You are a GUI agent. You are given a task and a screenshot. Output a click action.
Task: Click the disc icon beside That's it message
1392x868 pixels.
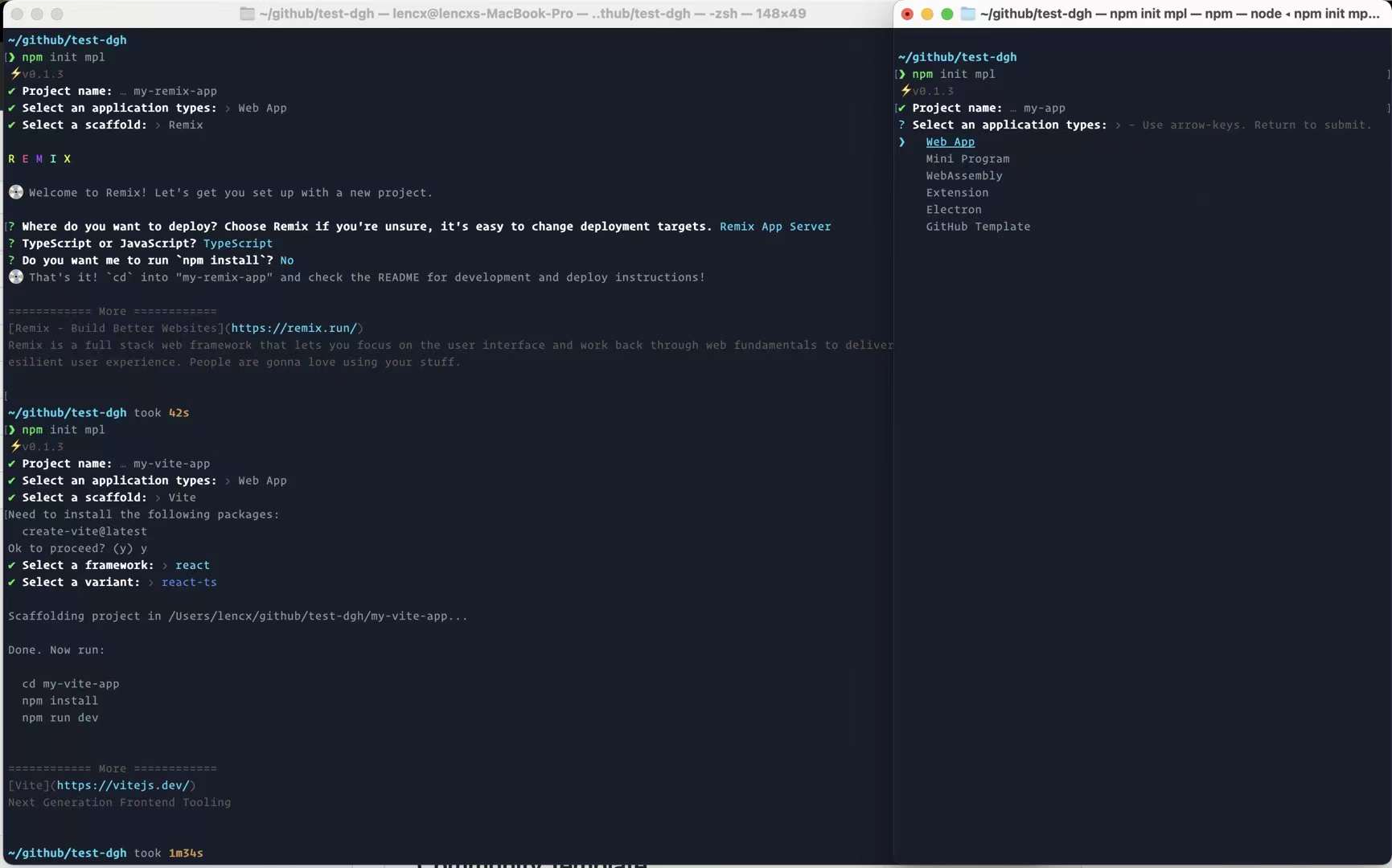coord(15,276)
